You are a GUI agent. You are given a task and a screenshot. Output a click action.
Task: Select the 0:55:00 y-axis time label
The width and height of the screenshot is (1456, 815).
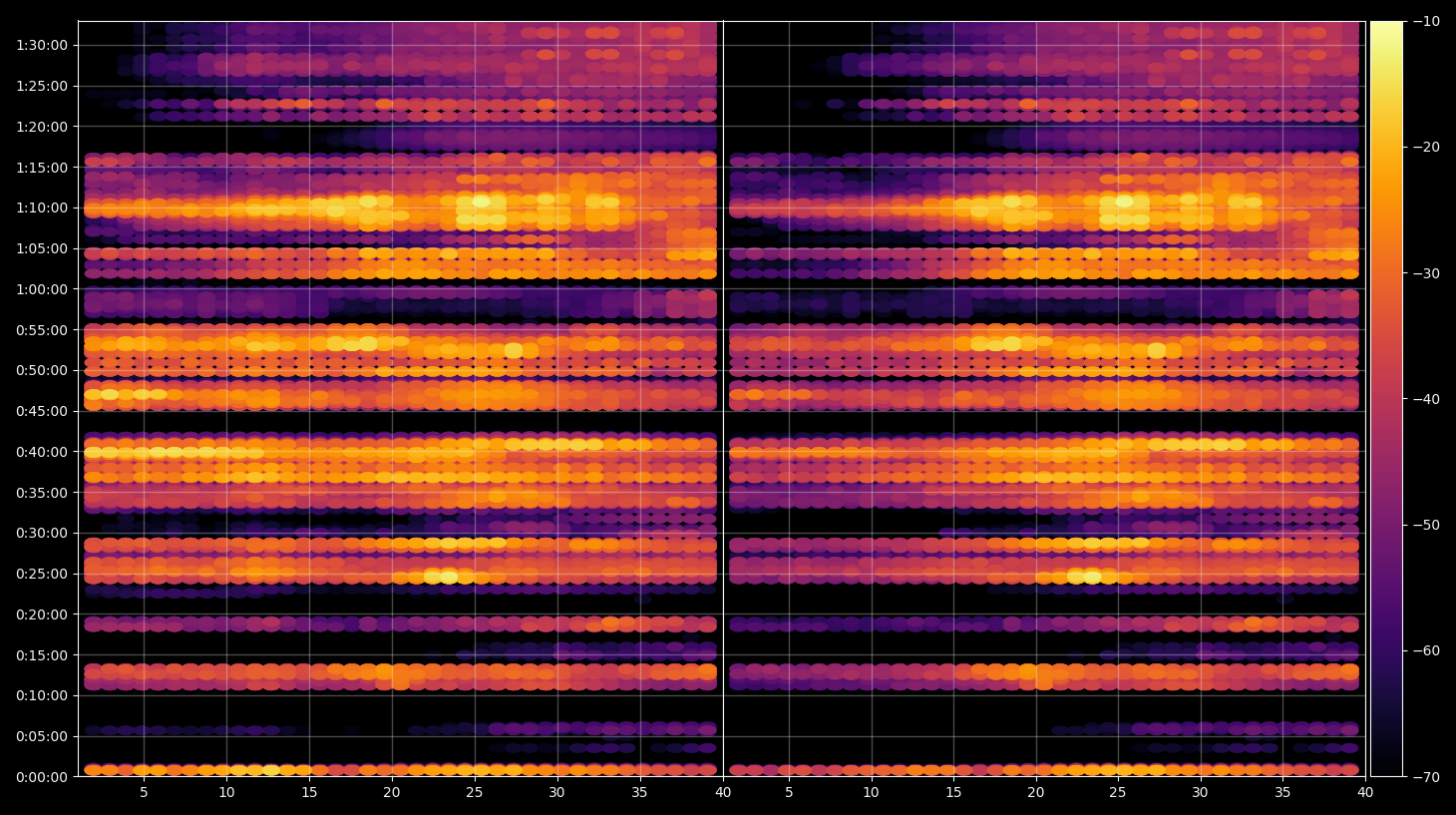tap(42, 330)
